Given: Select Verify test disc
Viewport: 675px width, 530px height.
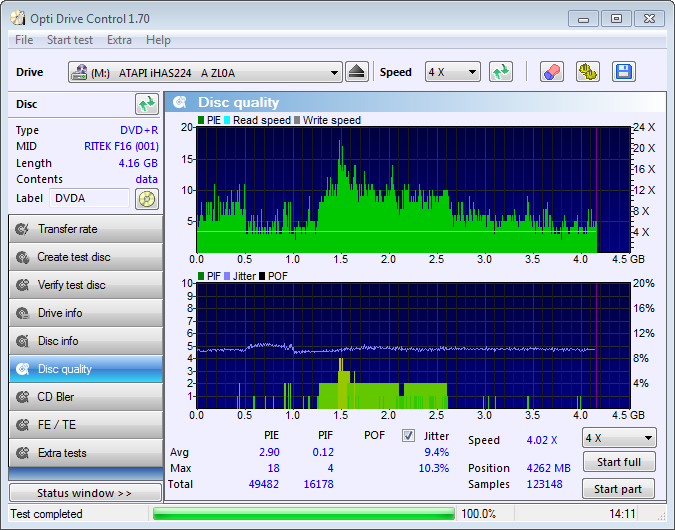Looking at the screenshot, I should click(x=86, y=285).
